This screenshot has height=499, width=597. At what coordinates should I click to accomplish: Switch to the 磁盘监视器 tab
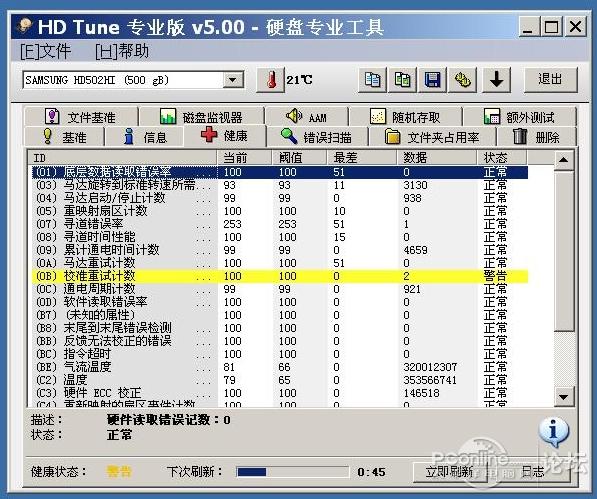pyautogui.click(x=201, y=117)
